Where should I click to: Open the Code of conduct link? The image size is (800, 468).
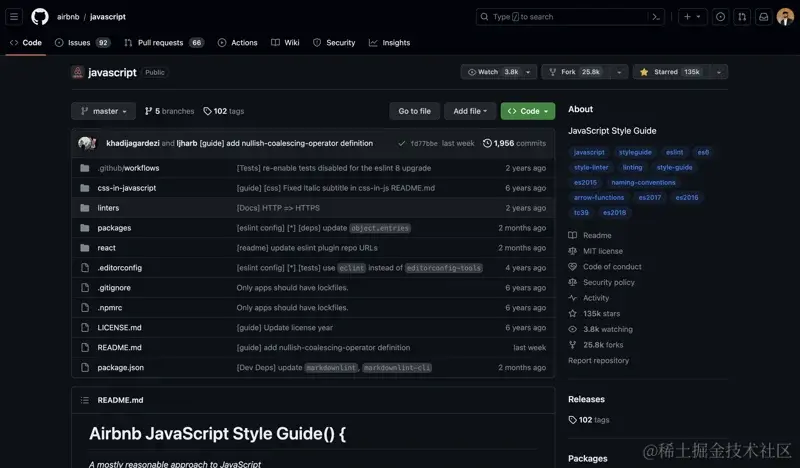605,267
